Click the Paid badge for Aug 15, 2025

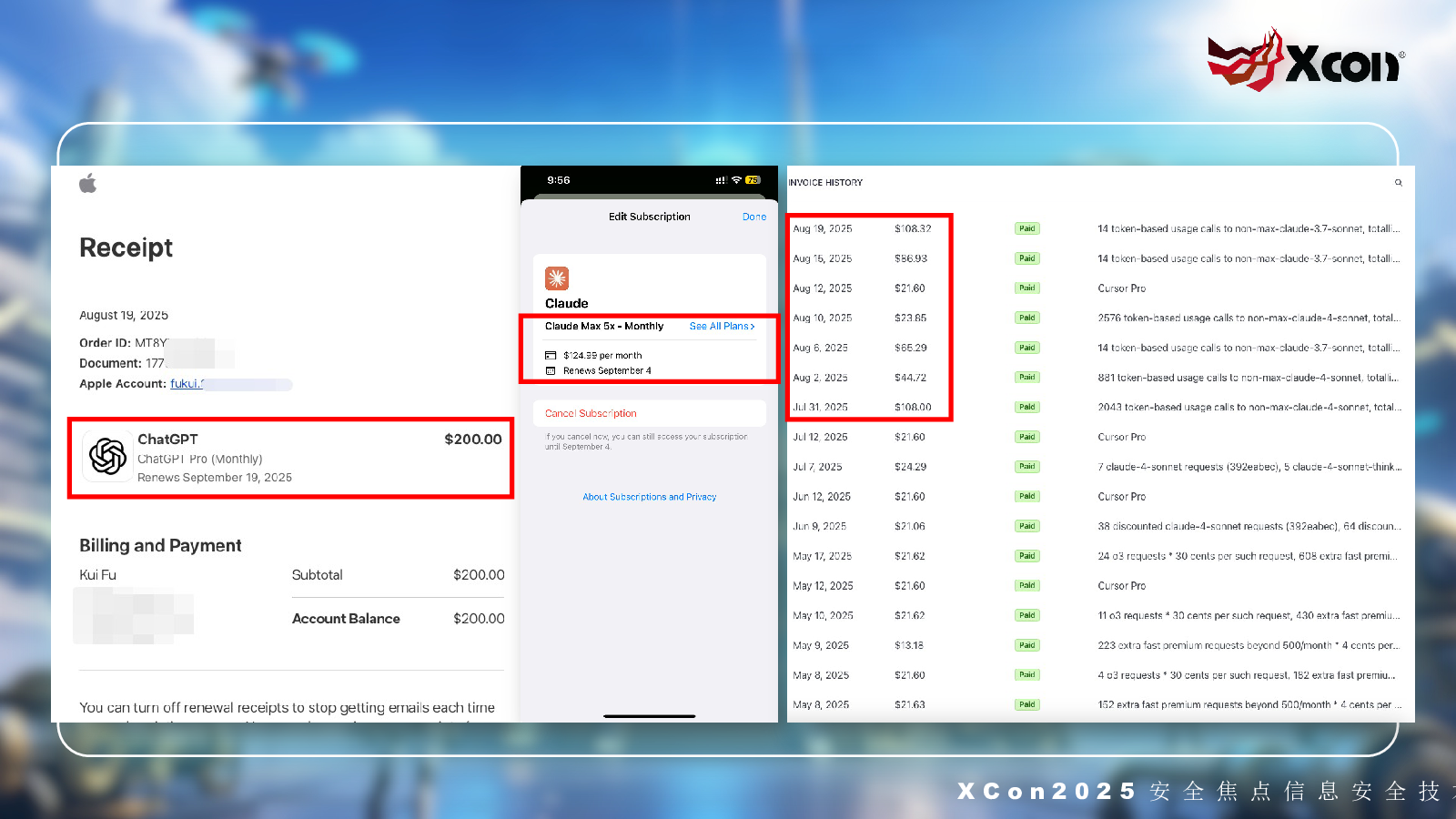tap(1027, 258)
